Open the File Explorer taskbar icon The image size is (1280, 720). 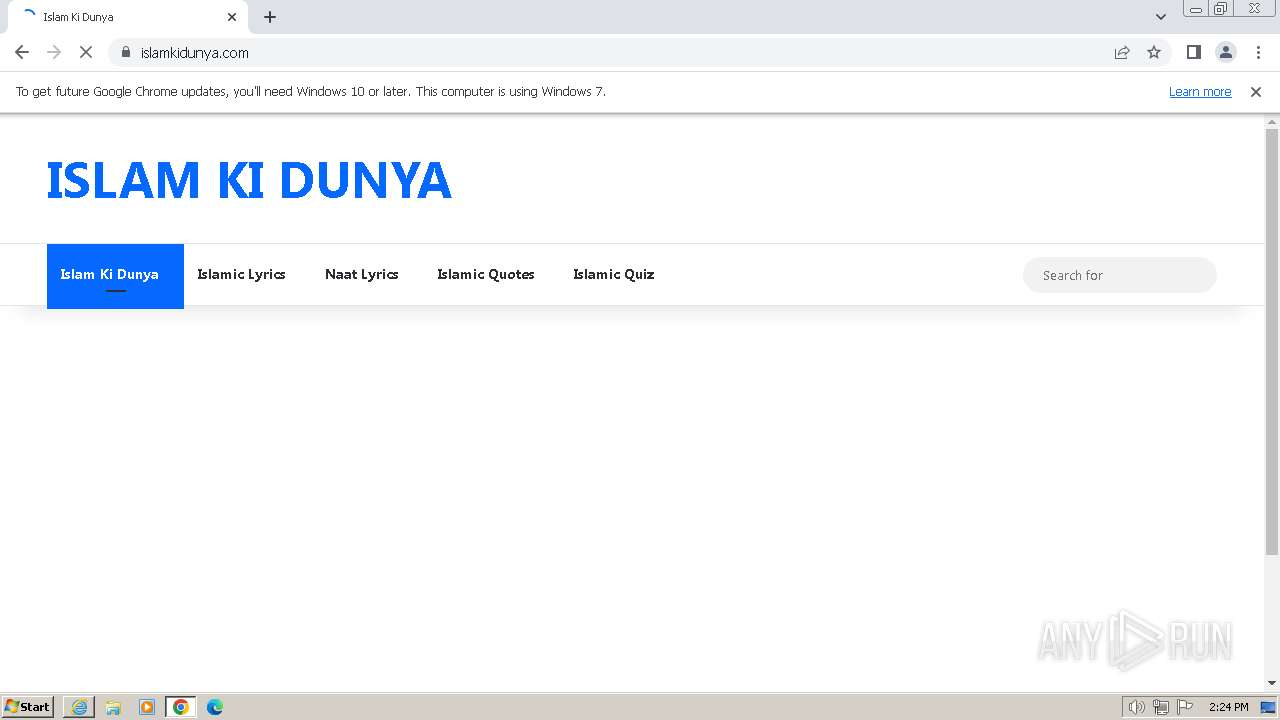[113, 707]
